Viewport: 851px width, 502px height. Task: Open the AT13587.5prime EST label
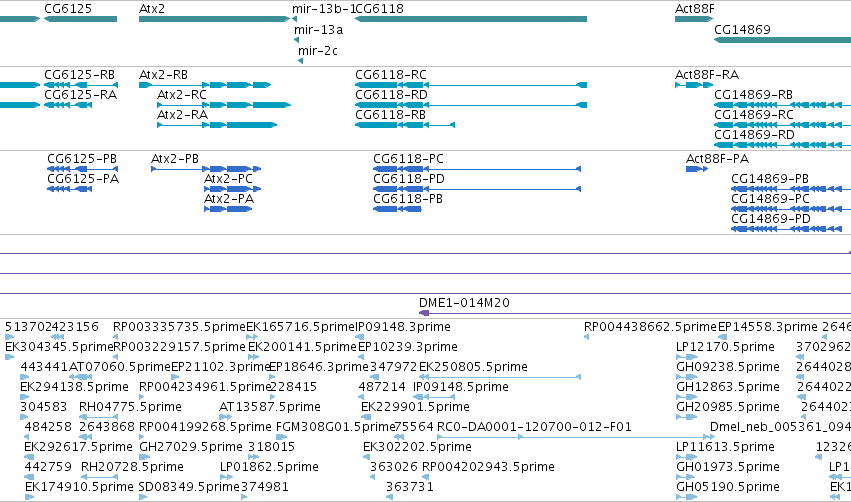(x=270, y=406)
